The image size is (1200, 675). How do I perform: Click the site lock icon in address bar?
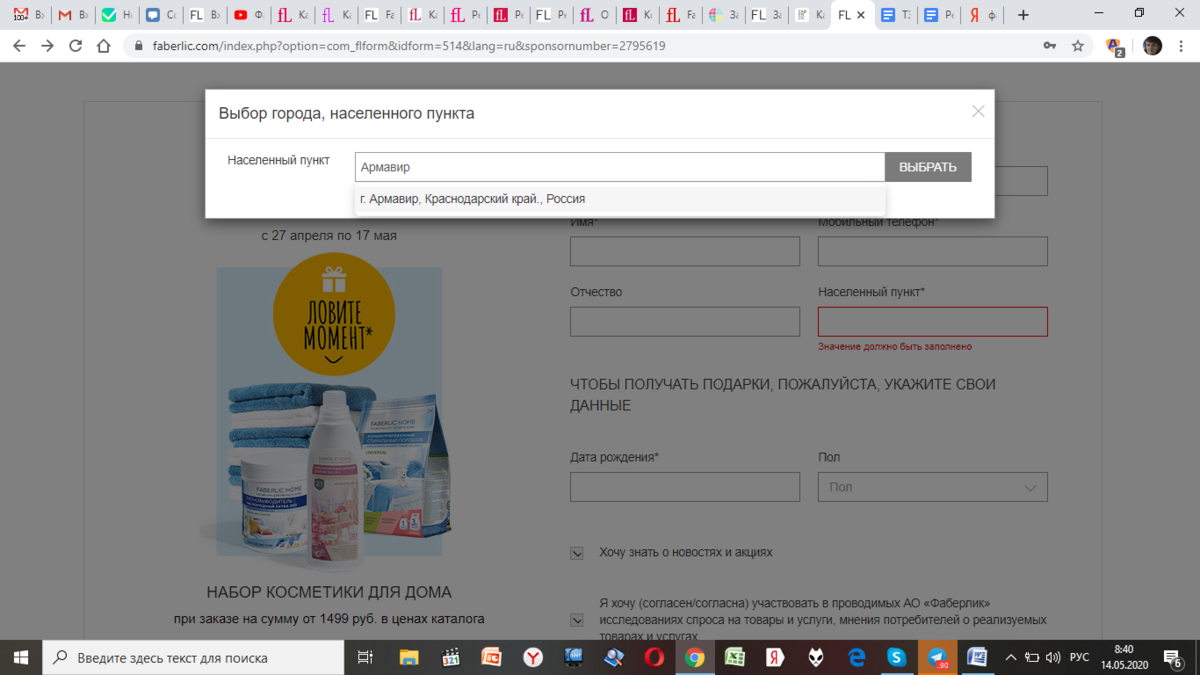pos(139,46)
